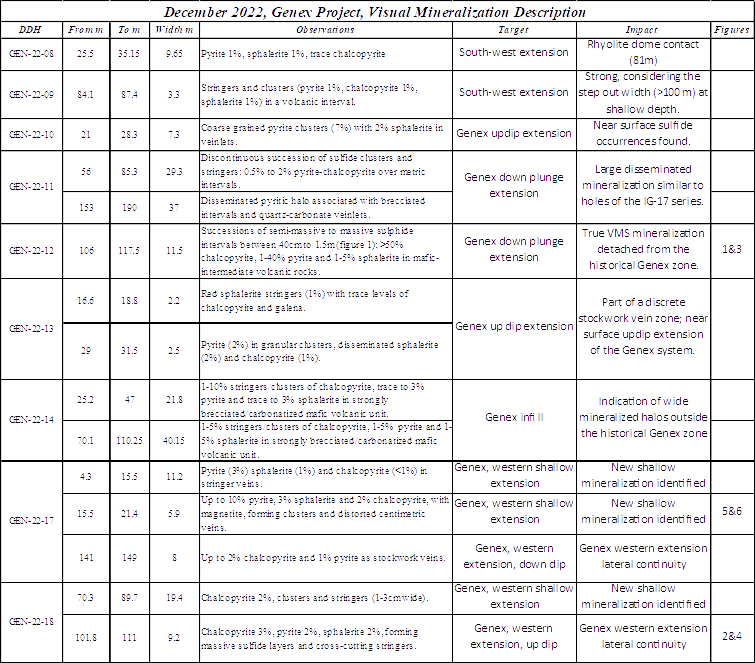The image size is (755, 663).
Task: Click the To value 117.5
Action: point(129,250)
